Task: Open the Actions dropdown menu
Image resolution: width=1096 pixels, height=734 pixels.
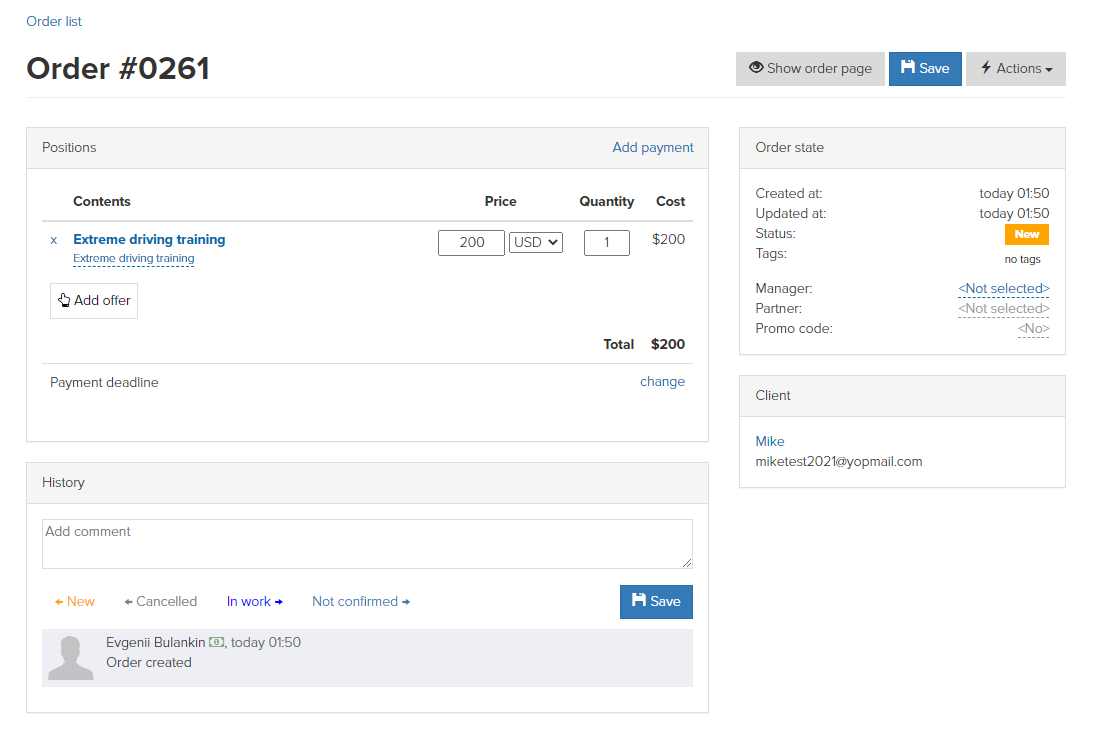Action: tap(1015, 69)
